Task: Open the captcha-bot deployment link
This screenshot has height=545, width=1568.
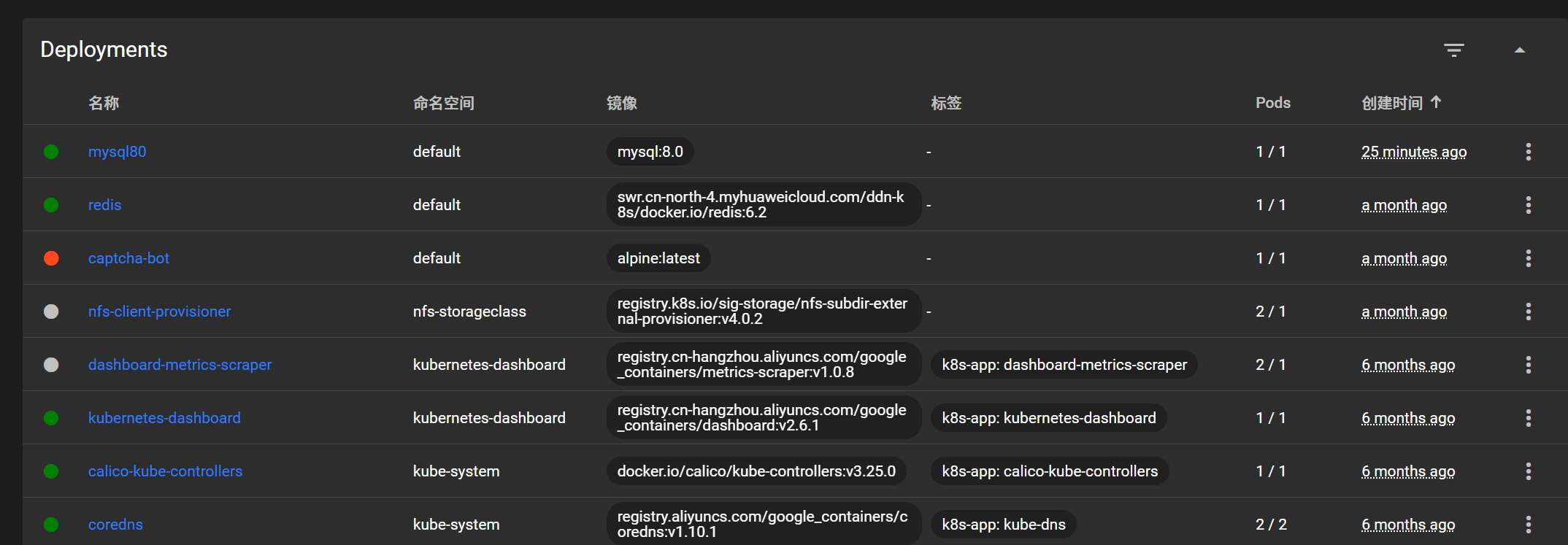Action: pyautogui.click(x=128, y=258)
